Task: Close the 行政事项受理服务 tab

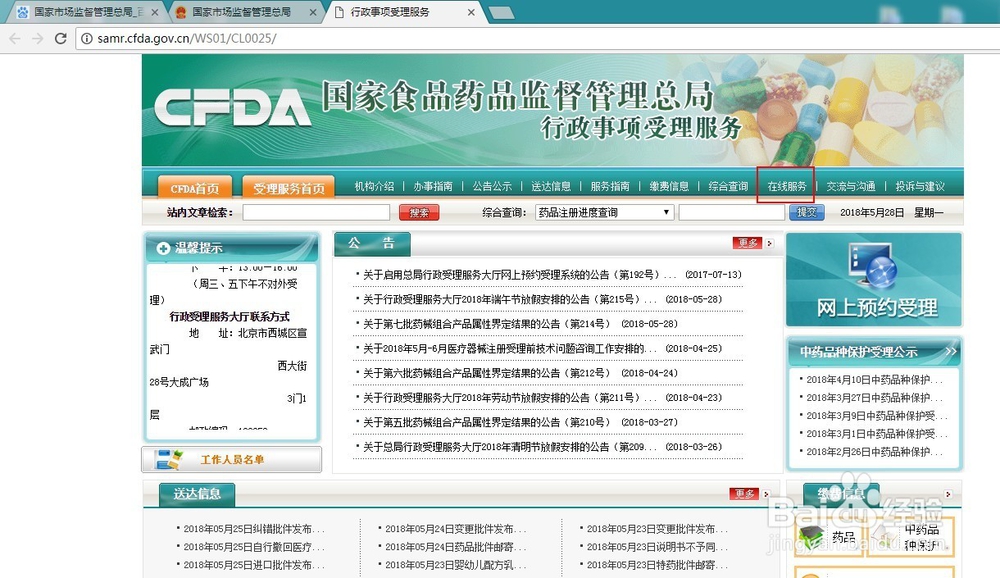Action: coord(471,12)
